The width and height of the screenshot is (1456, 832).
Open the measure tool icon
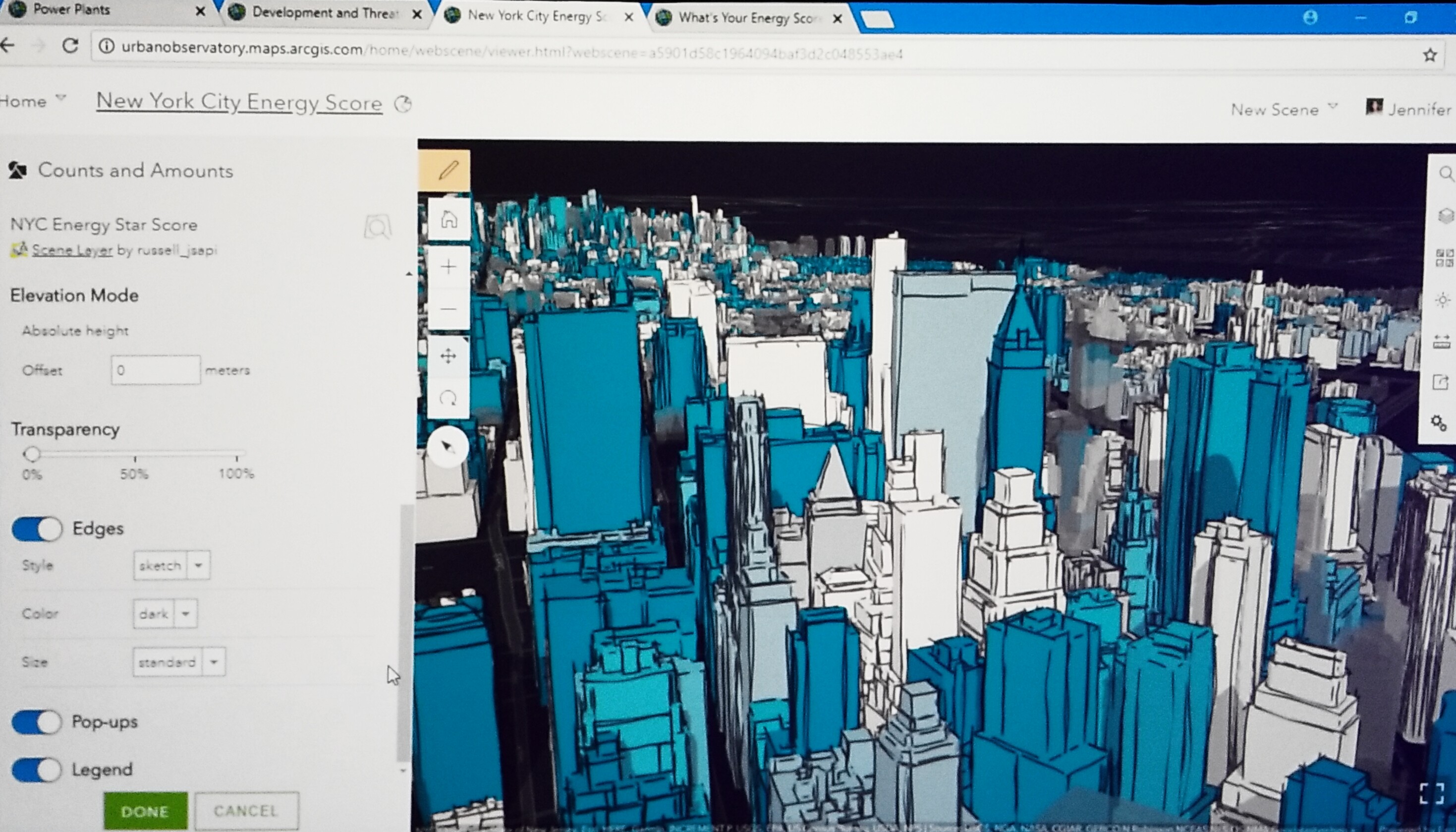click(1442, 342)
